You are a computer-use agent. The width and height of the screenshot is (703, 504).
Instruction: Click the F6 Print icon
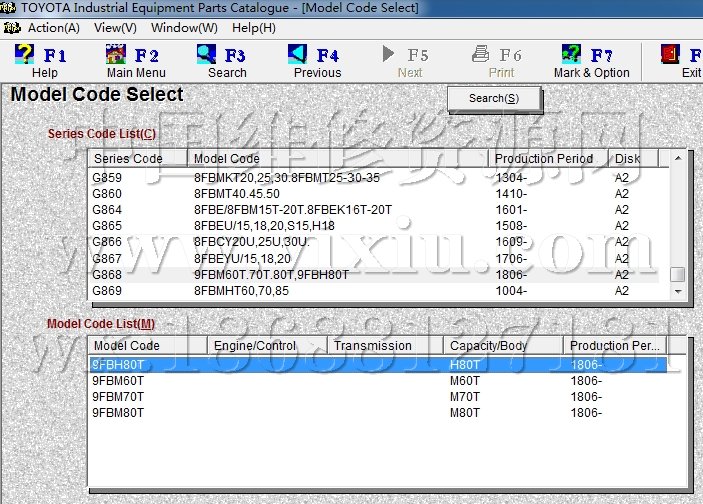(481, 54)
